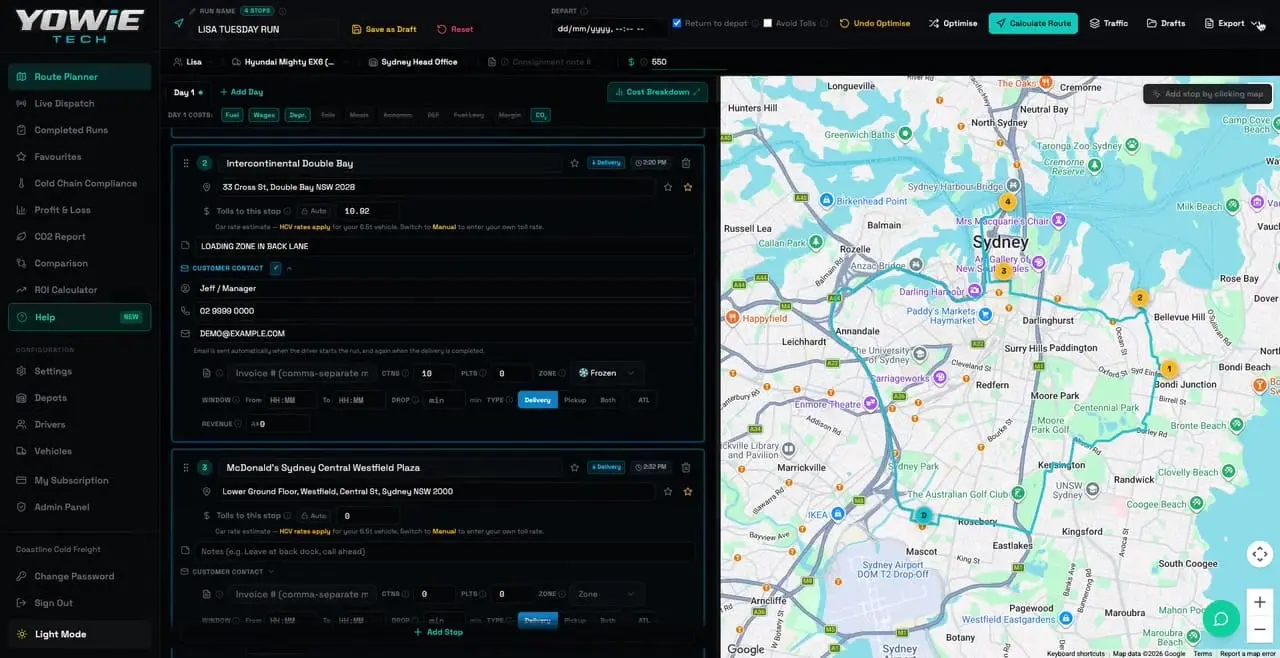The image size is (1280, 658).
Task: Click the Run Name field 'LISA TUESDAY RUN'
Action: pos(264,29)
